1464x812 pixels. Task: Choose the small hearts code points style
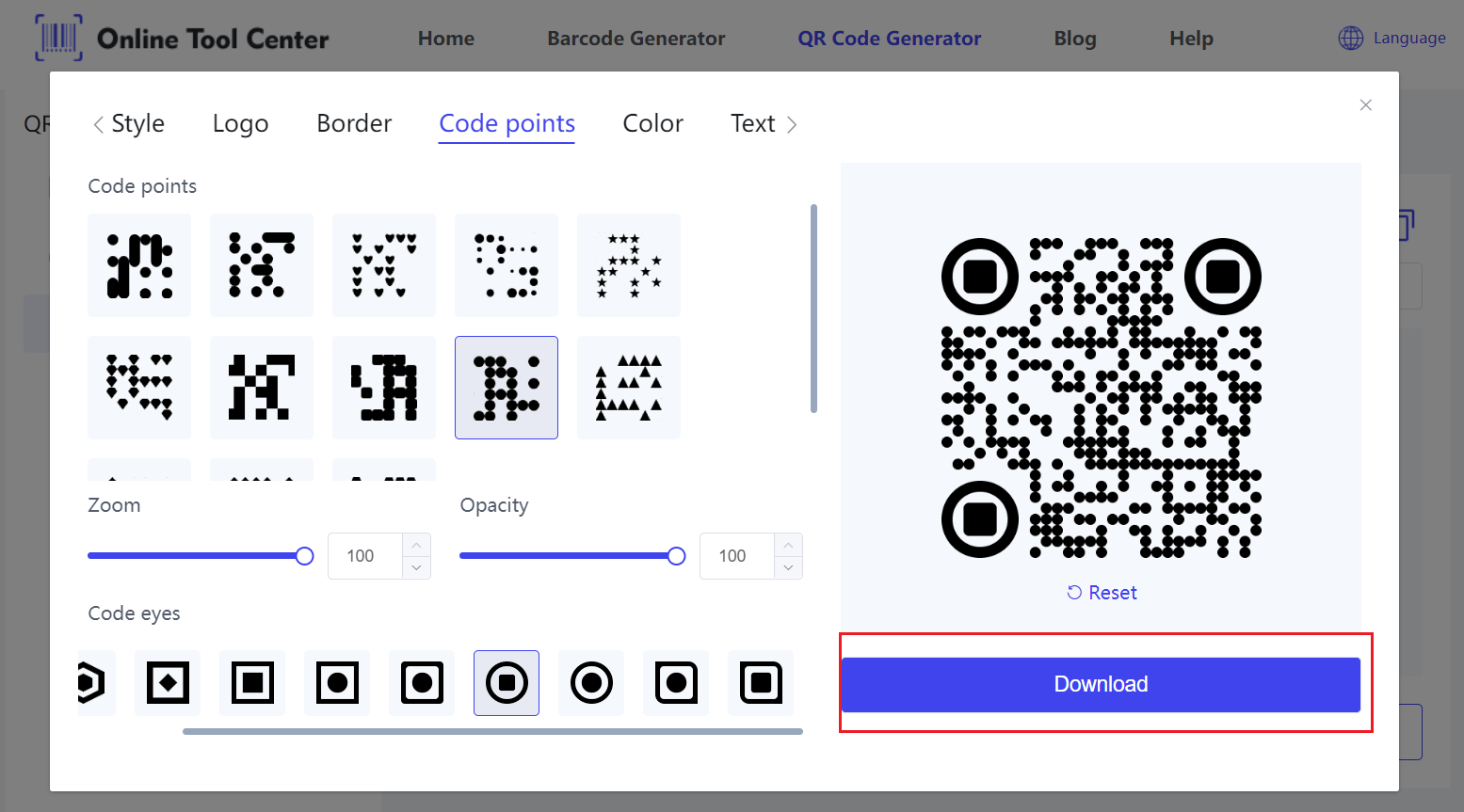click(x=384, y=265)
